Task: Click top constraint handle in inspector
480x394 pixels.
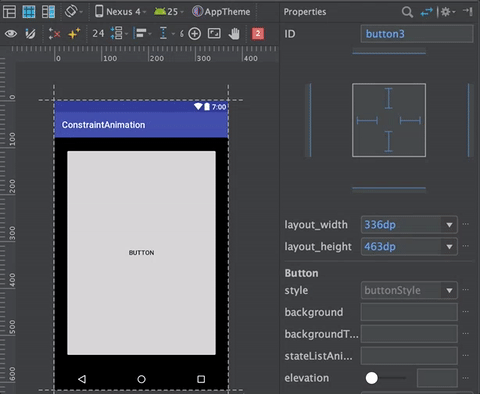Action: point(389,98)
